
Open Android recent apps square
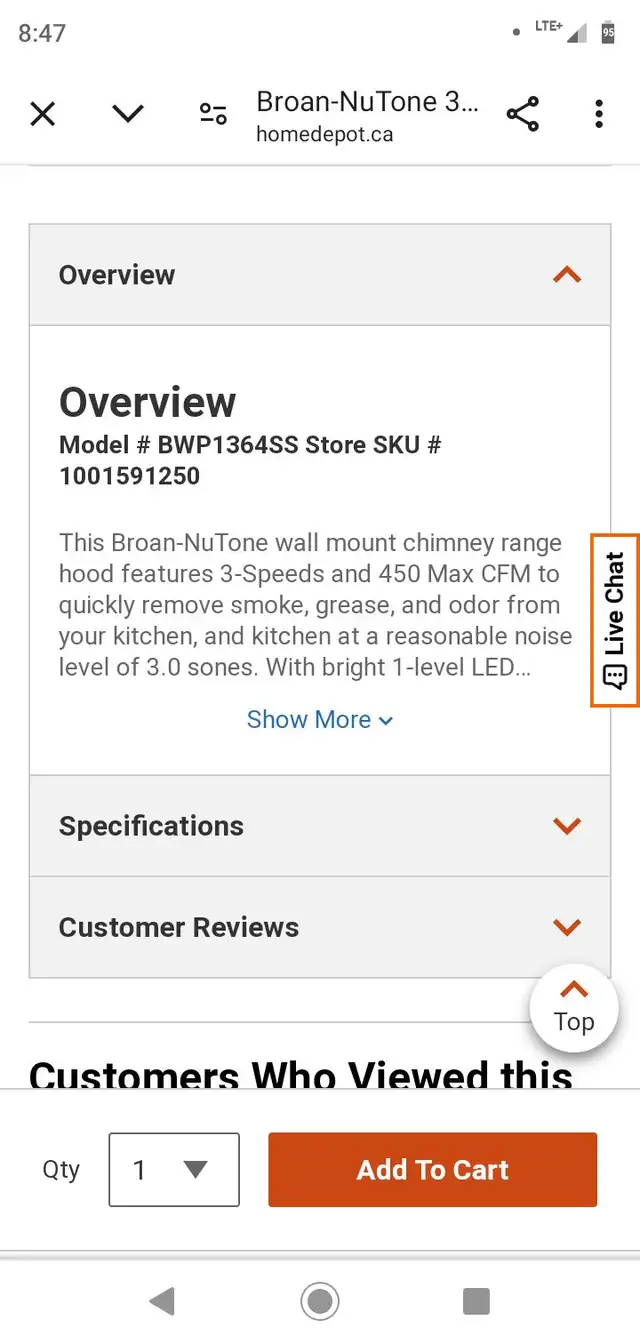(476, 1301)
